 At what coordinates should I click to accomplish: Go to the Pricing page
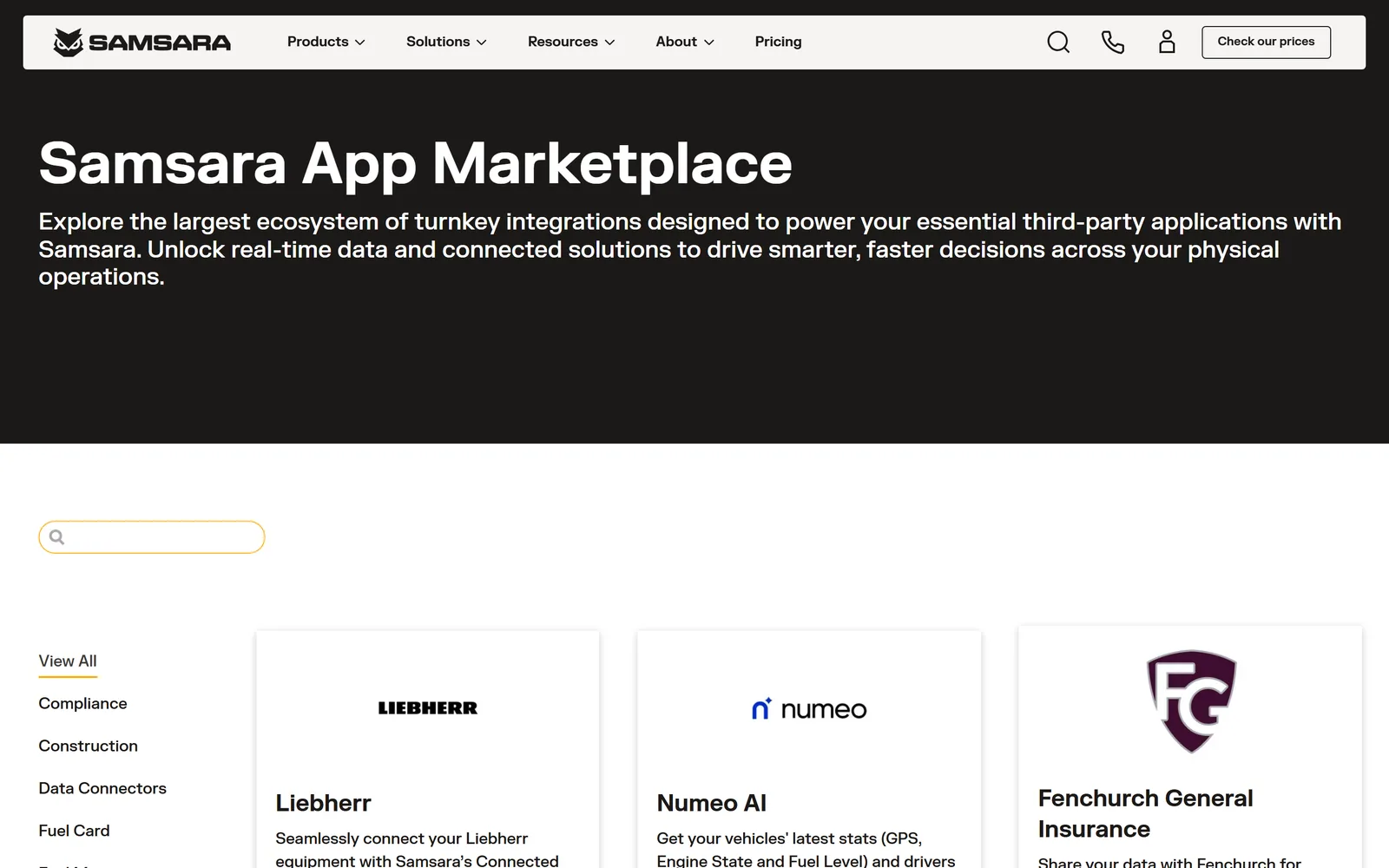pos(778,42)
